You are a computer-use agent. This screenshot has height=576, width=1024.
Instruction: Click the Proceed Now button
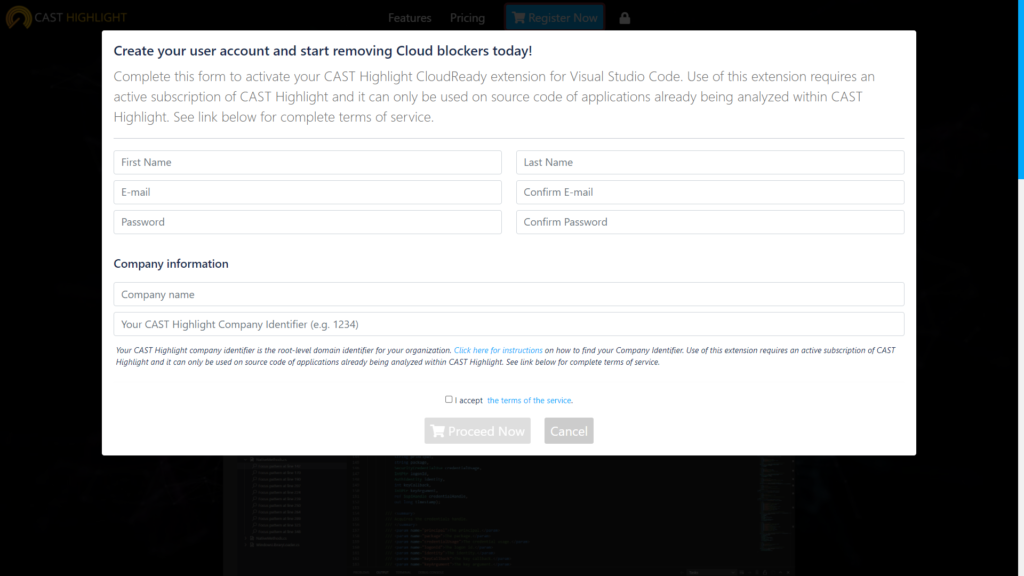[x=477, y=430]
